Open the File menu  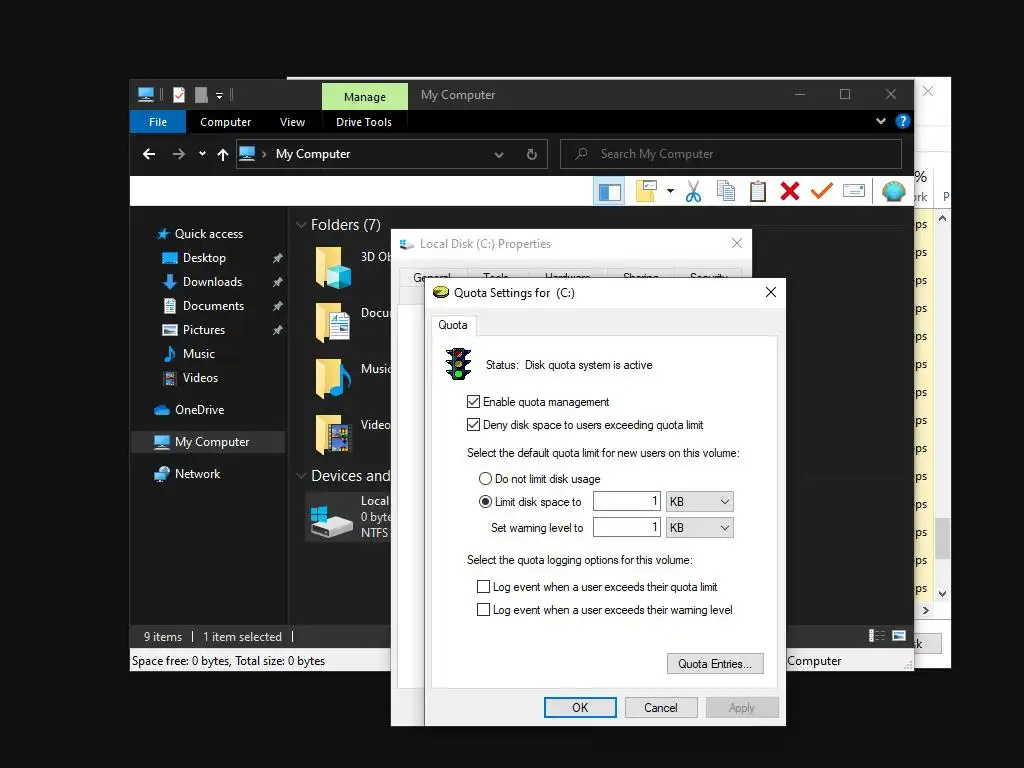coord(158,122)
